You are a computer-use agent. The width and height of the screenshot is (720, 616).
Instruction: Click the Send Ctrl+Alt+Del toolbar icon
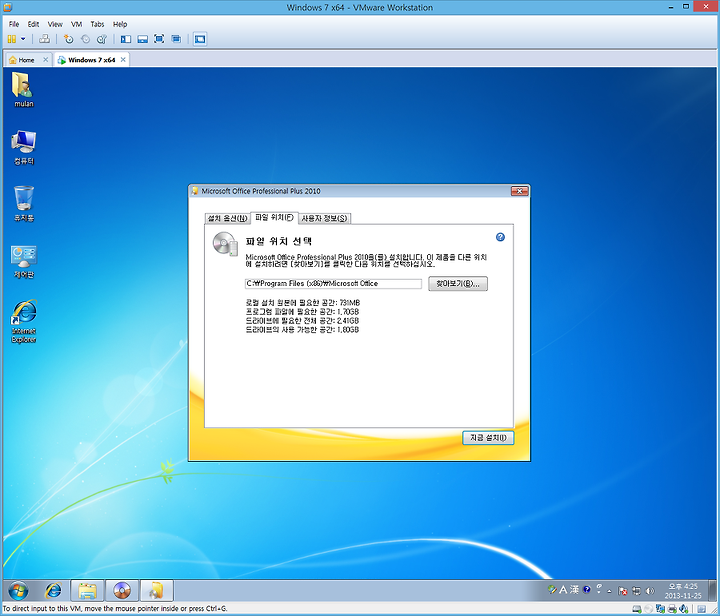45,39
